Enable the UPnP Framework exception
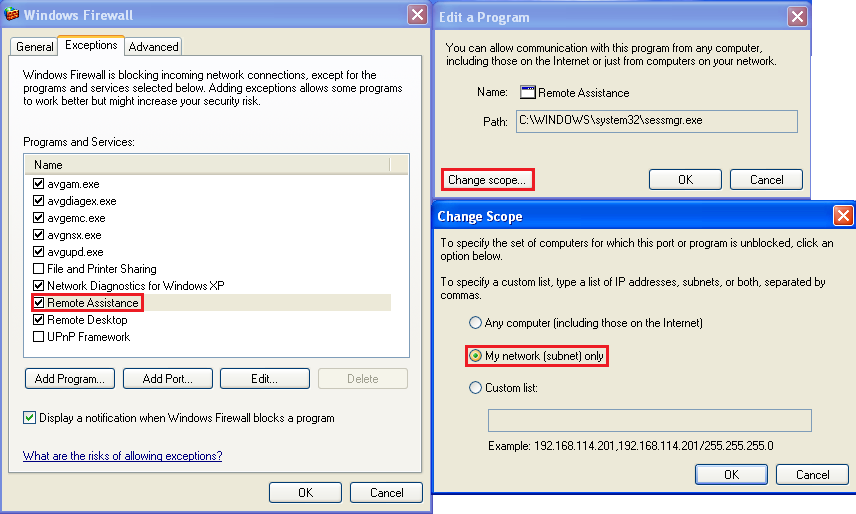The width and height of the screenshot is (856, 514). click(x=38, y=337)
